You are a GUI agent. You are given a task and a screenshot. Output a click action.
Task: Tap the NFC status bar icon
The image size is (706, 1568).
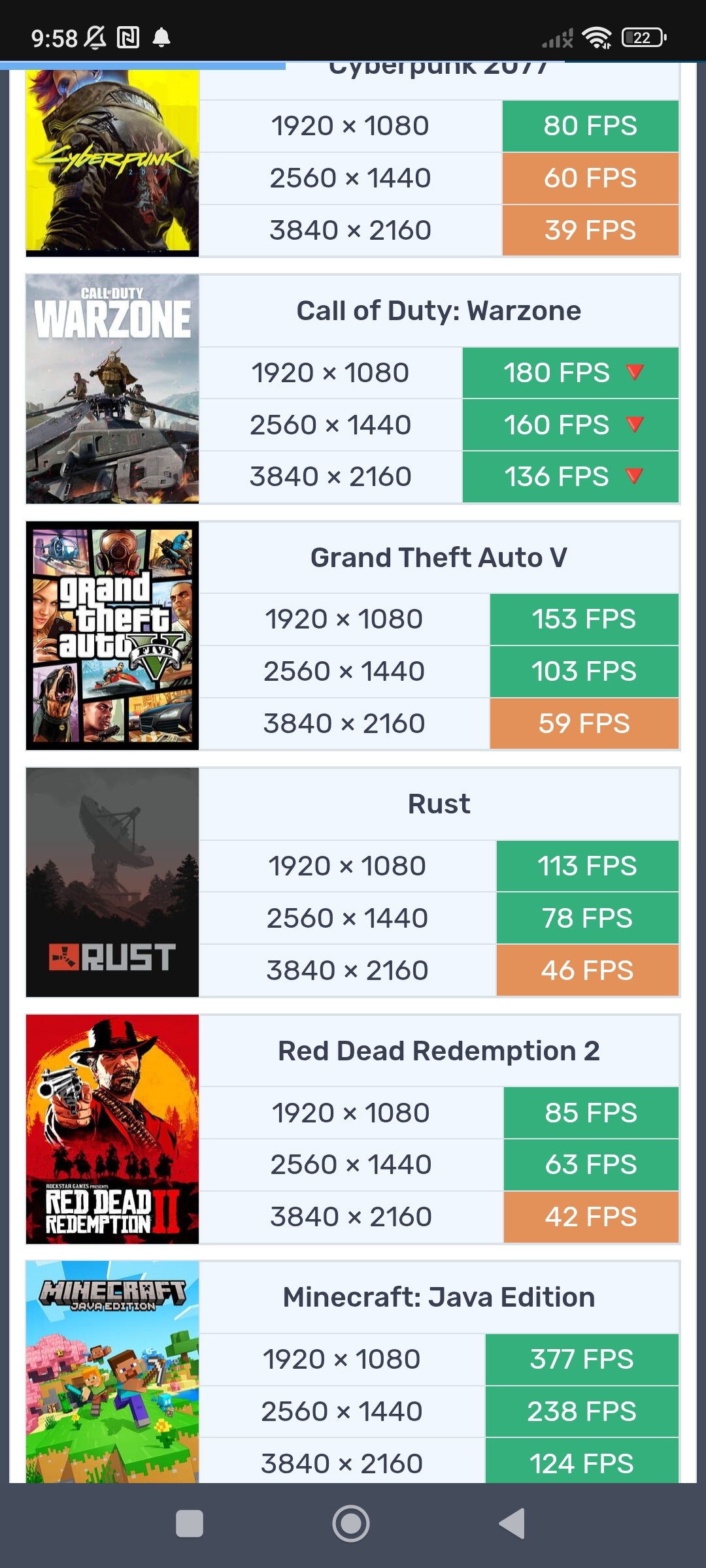pos(128,38)
